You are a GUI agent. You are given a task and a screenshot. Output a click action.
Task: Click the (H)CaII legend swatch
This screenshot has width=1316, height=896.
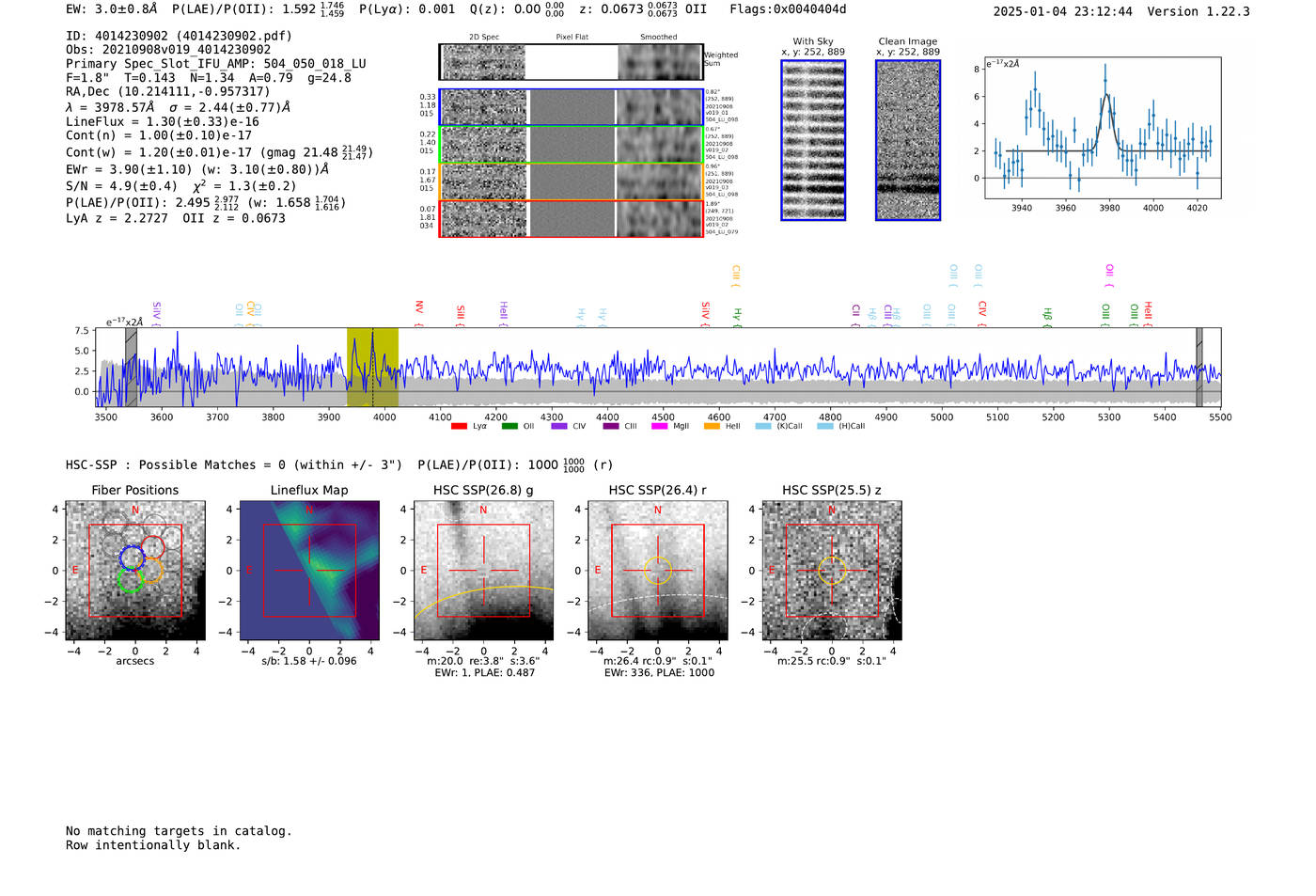click(x=825, y=426)
